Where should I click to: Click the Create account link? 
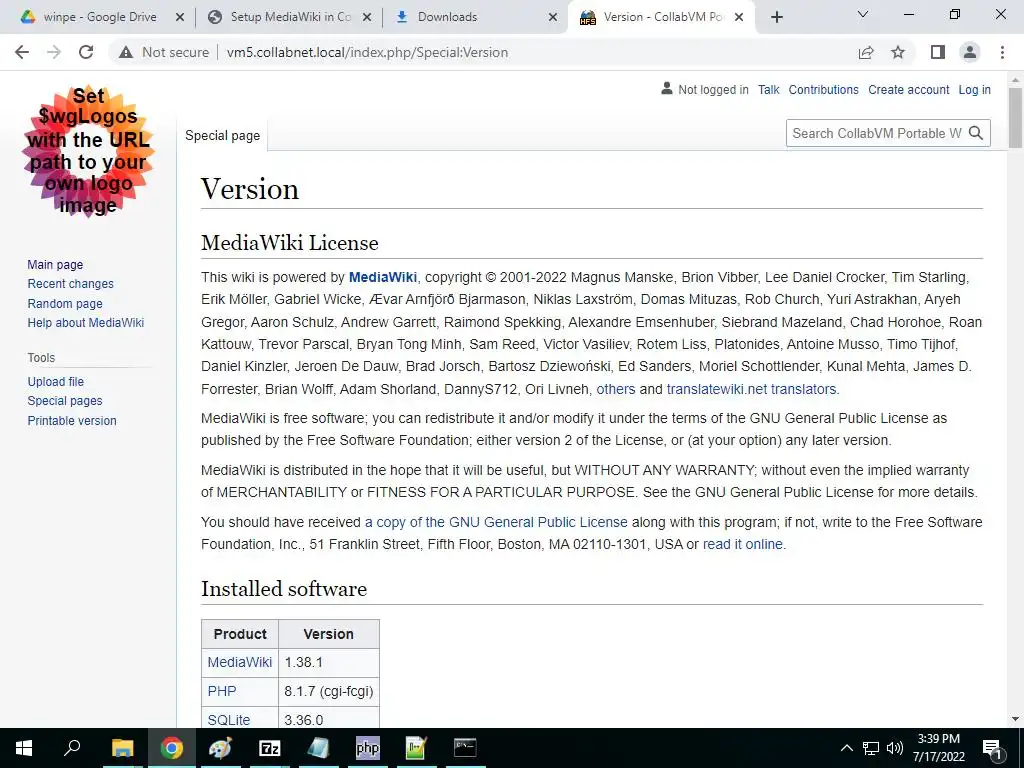[x=908, y=90]
